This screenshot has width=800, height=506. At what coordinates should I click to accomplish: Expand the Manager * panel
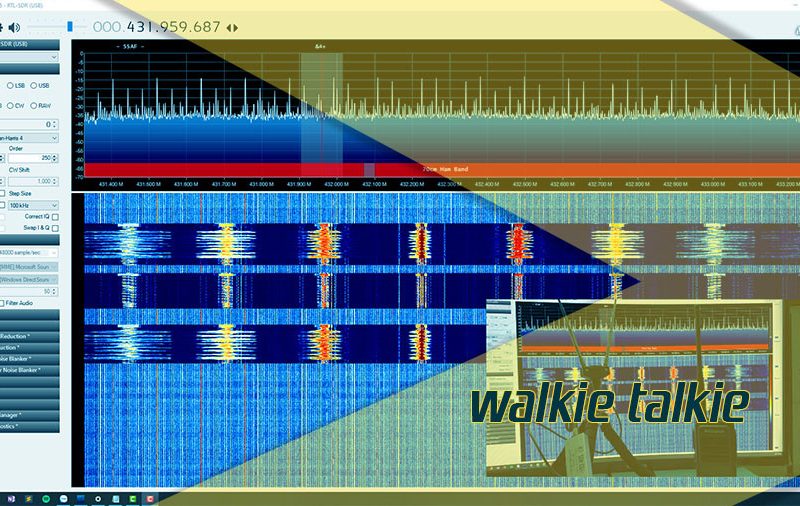(x=29, y=415)
